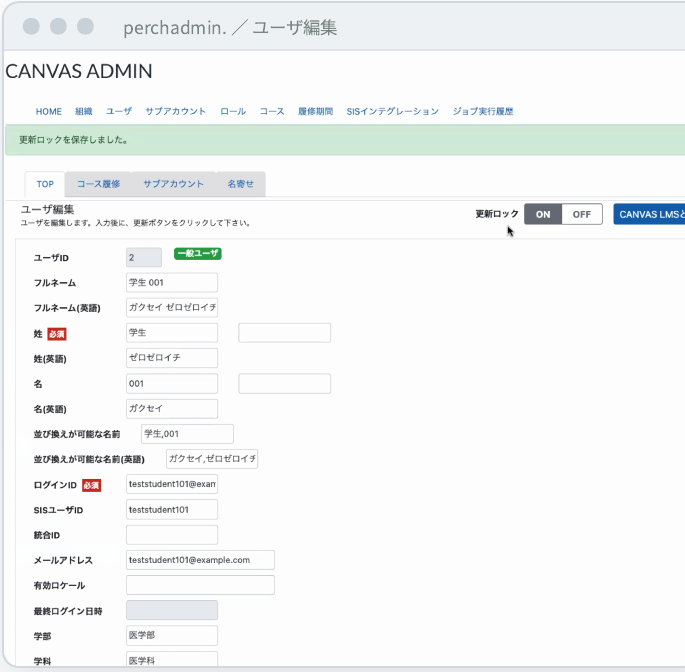The height and width of the screenshot is (672, 685).
Task: Click the 必須 badge beside ログインID
Action: point(91,485)
